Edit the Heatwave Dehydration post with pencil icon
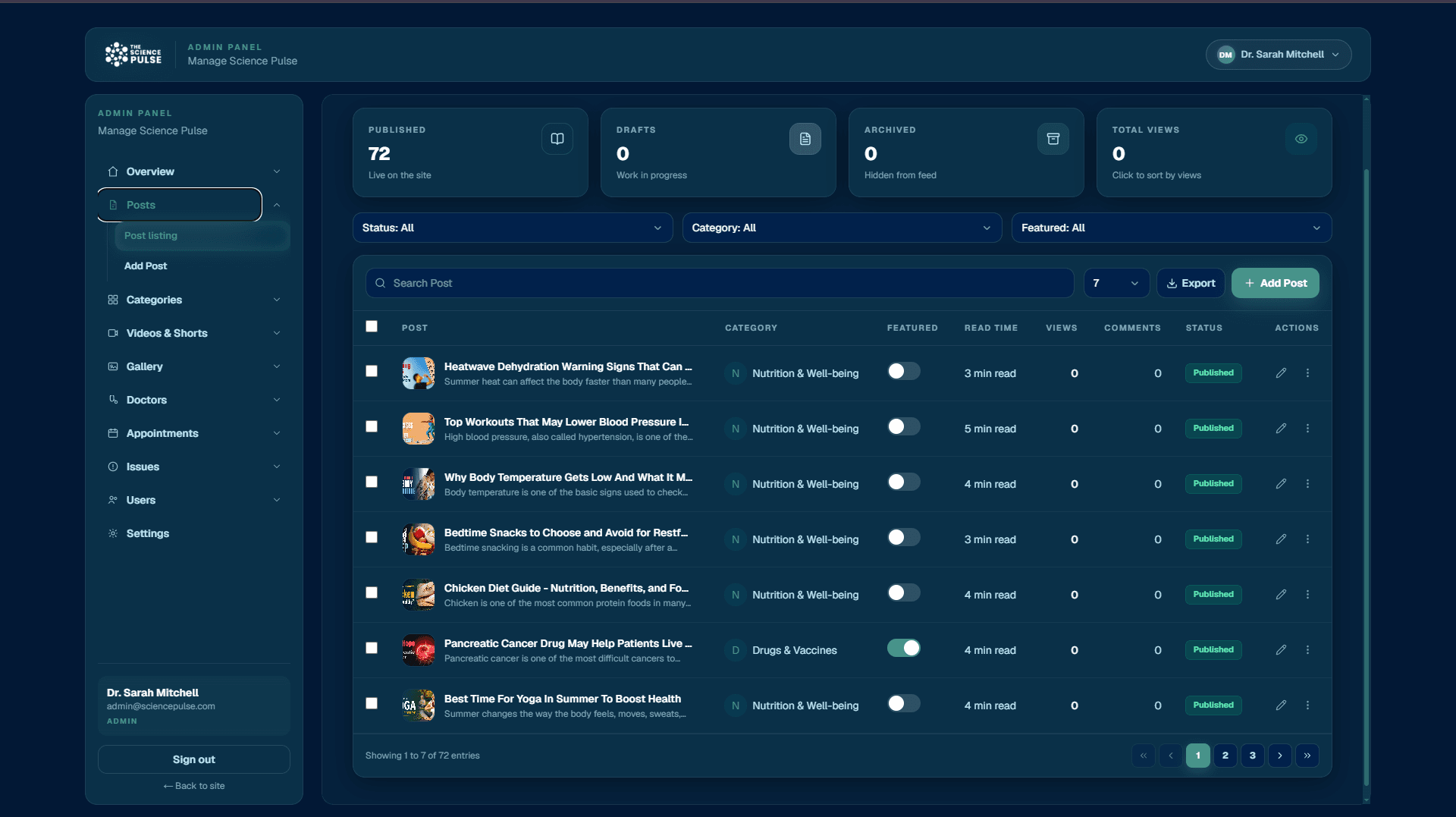 [1281, 373]
